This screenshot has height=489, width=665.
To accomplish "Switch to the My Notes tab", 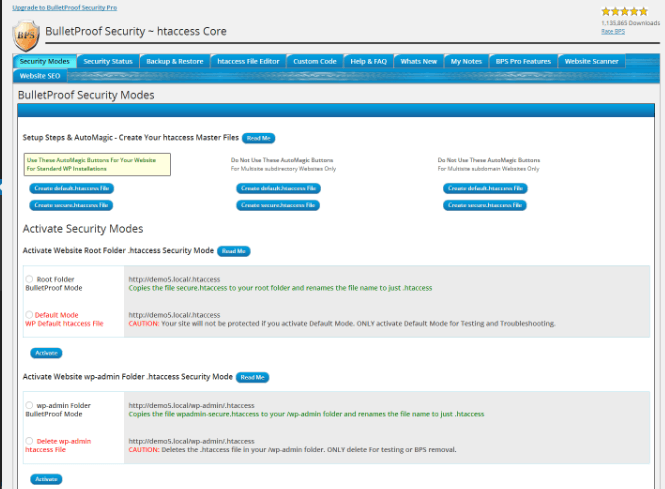I will click(x=466, y=61).
